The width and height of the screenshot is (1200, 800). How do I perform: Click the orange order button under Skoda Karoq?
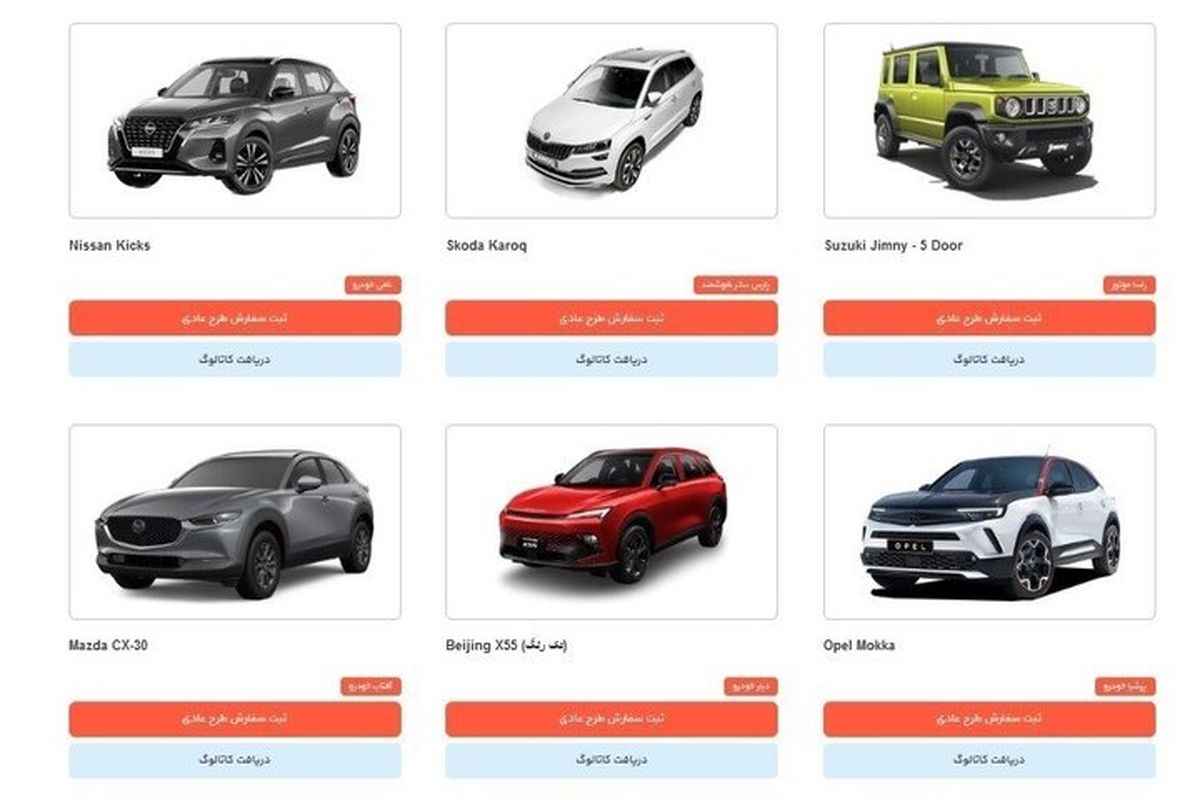click(x=611, y=318)
